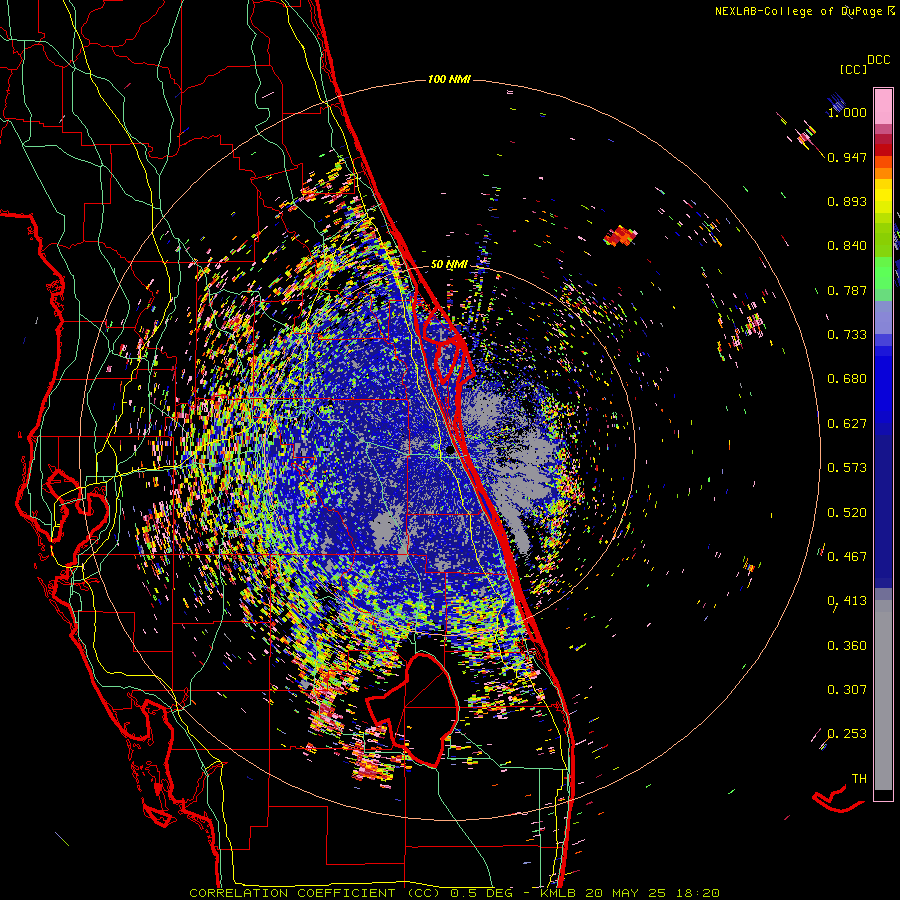Select the 0.520 colorbar value
900x900 pixels.
click(x=847, y=513)
